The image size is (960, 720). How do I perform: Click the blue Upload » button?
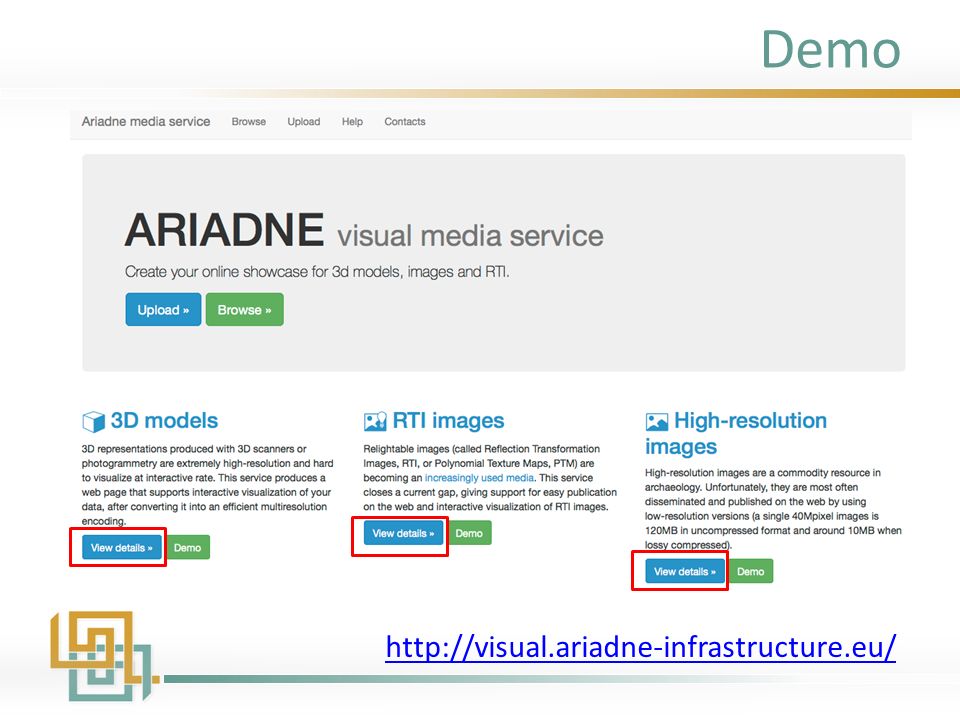click(x=163, y=309)
